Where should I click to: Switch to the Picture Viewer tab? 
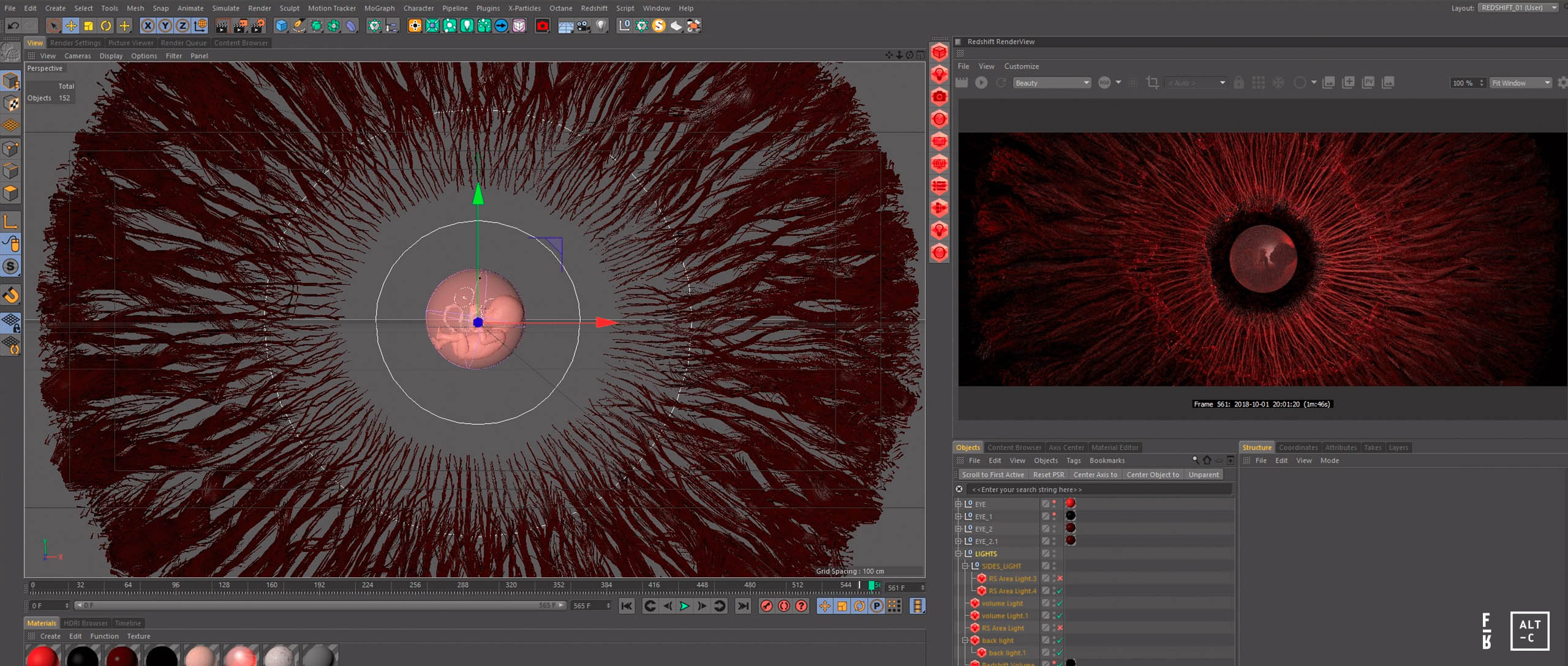point(130,43)
